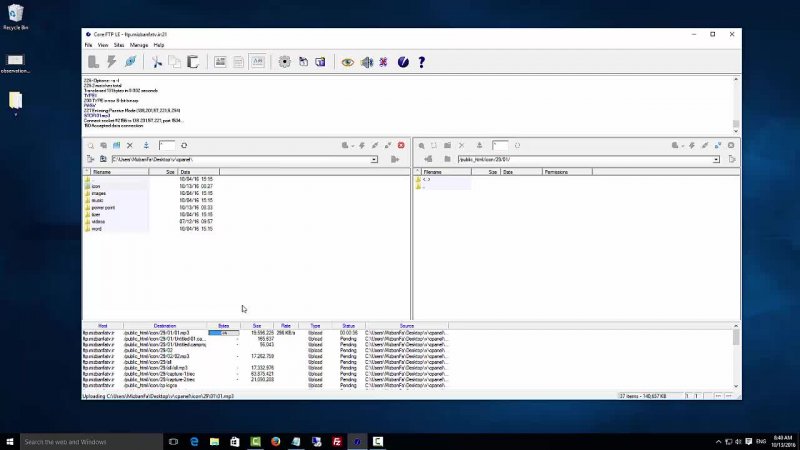Click the Paste clipboard icon in toolbar
800x450 pixels.
click(x=192, y=62)
